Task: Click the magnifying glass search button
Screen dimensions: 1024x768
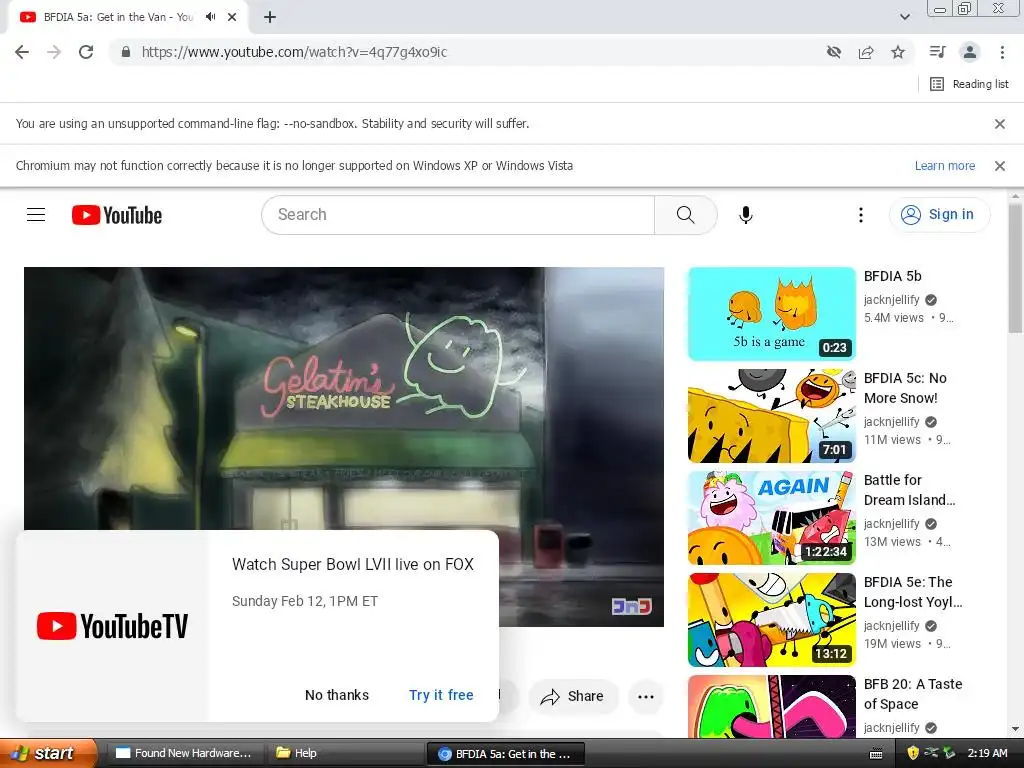Action: pos(686,215)
